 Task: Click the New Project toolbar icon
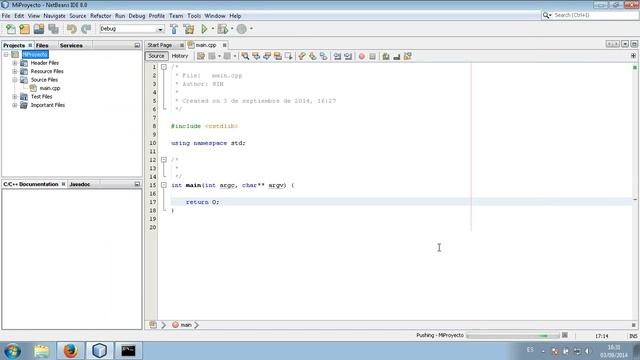(24, 29)
